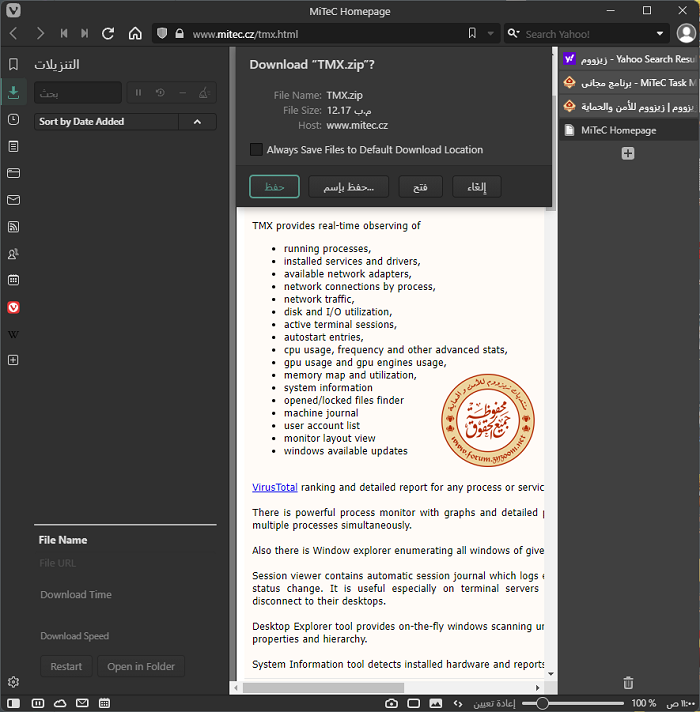Open the Feeds panel
Viewport: 700px width, 712px height.
[x=14, y=227]
